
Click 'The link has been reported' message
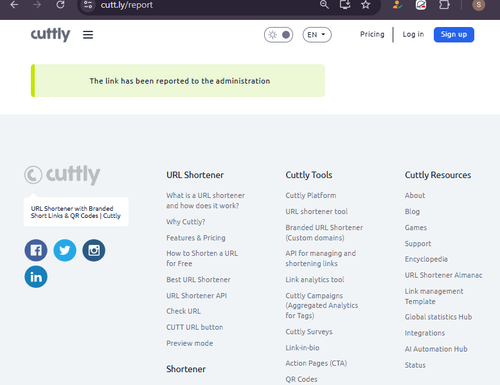tap(180, 81)
